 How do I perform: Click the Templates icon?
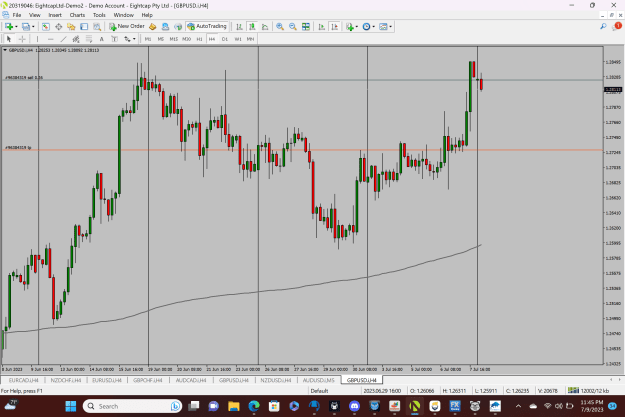383,27
